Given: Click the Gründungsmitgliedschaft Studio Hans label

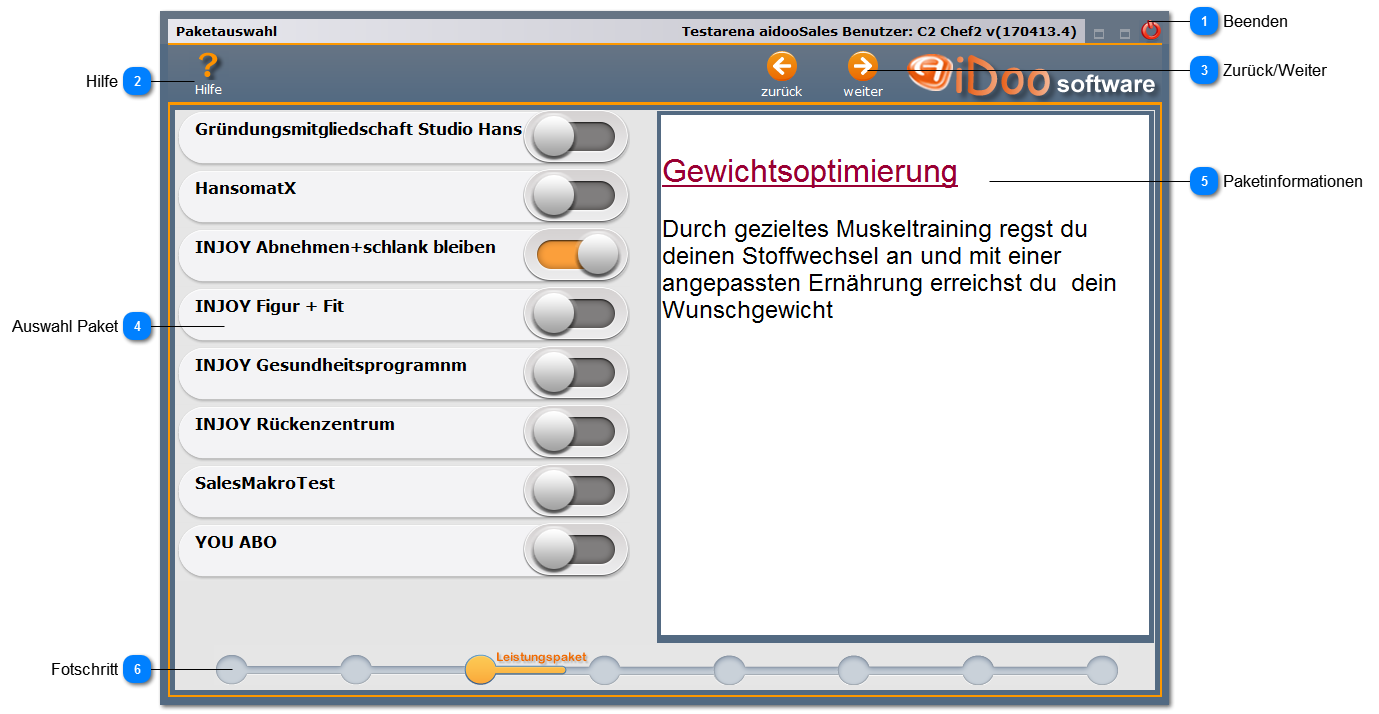Looking at the screenshot, I should click(x=358, y=130).
